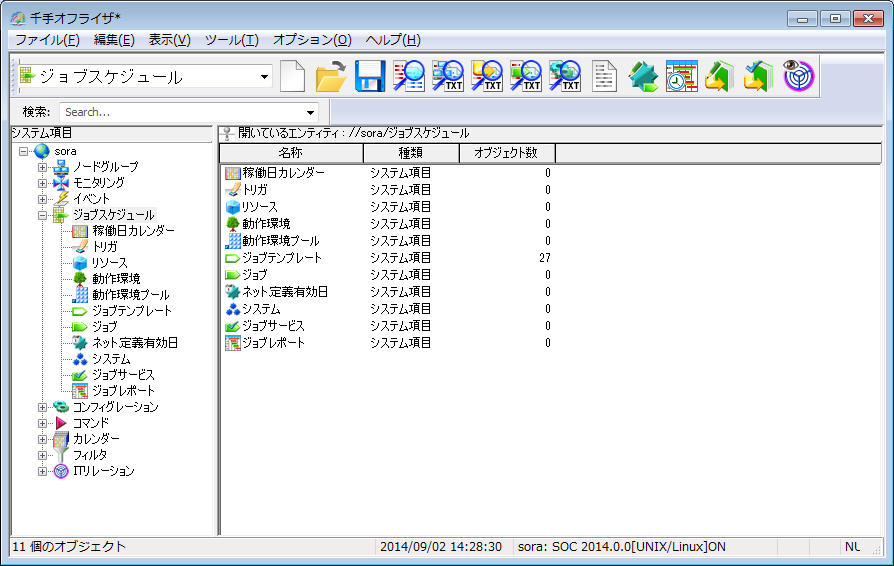Select リソース in the tree
894x566 pixels.
(109, 263)
